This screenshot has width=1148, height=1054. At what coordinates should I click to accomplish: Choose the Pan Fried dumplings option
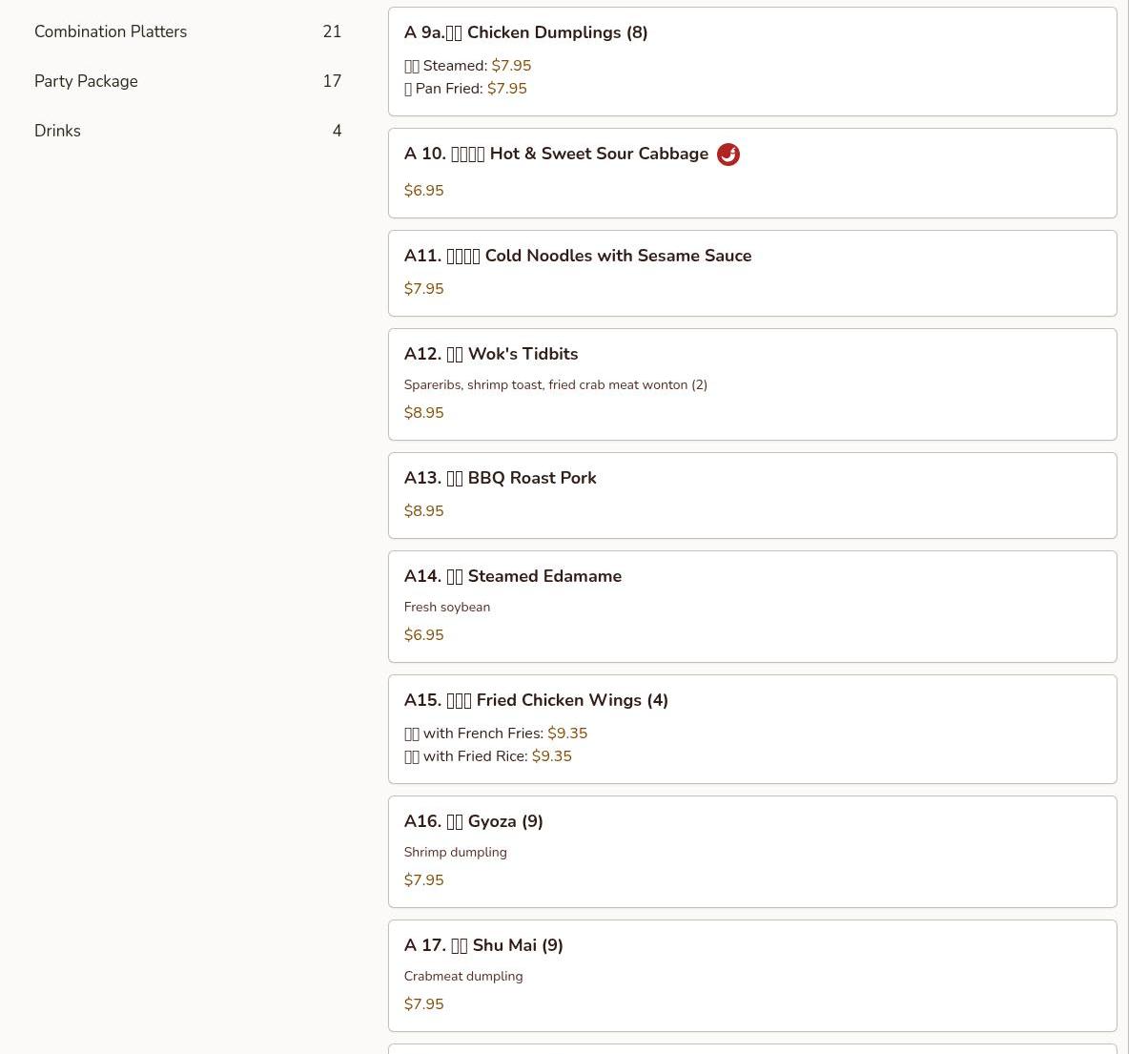coord(465,89)
